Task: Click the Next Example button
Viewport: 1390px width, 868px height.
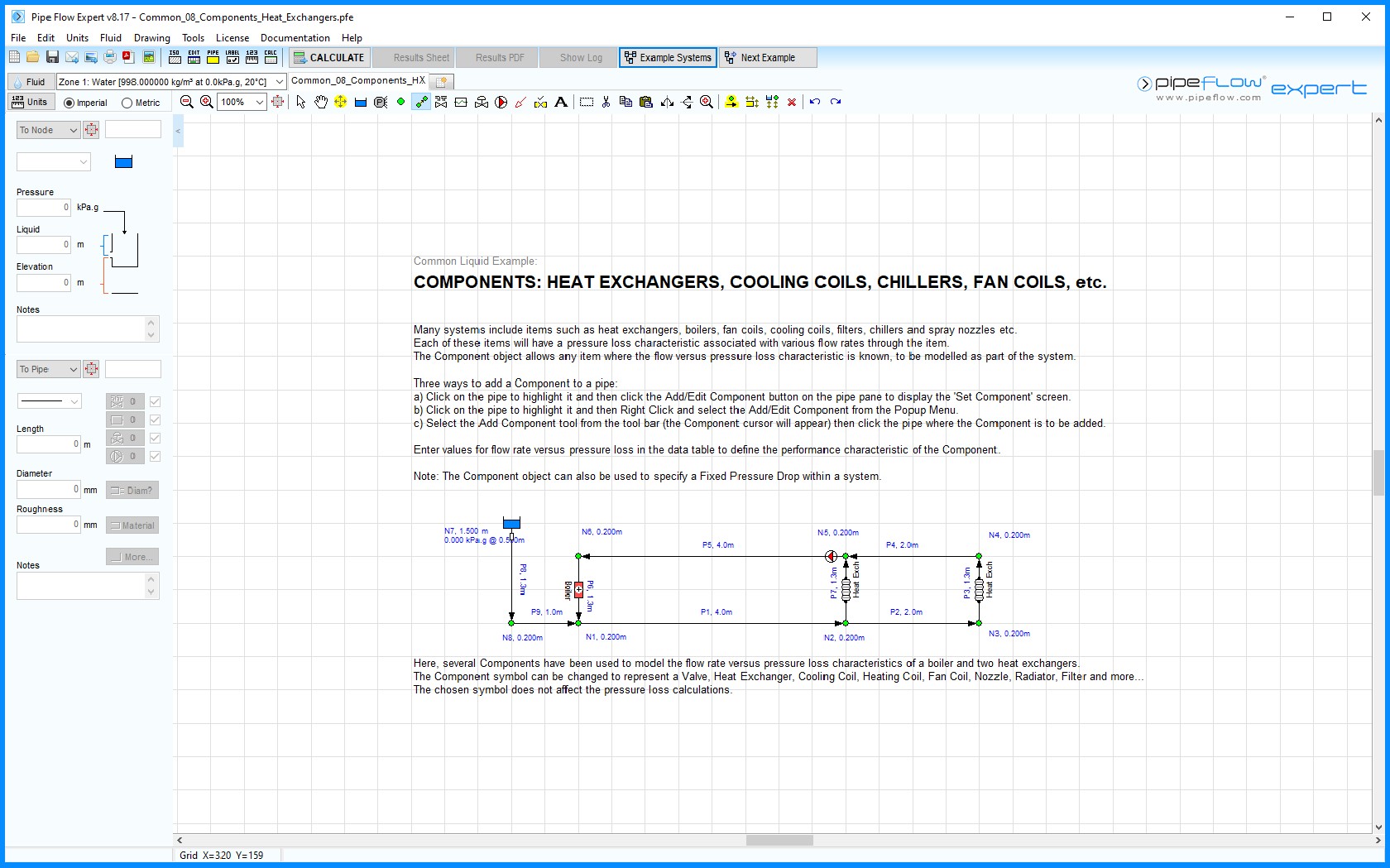Action: tap(768, 57)
